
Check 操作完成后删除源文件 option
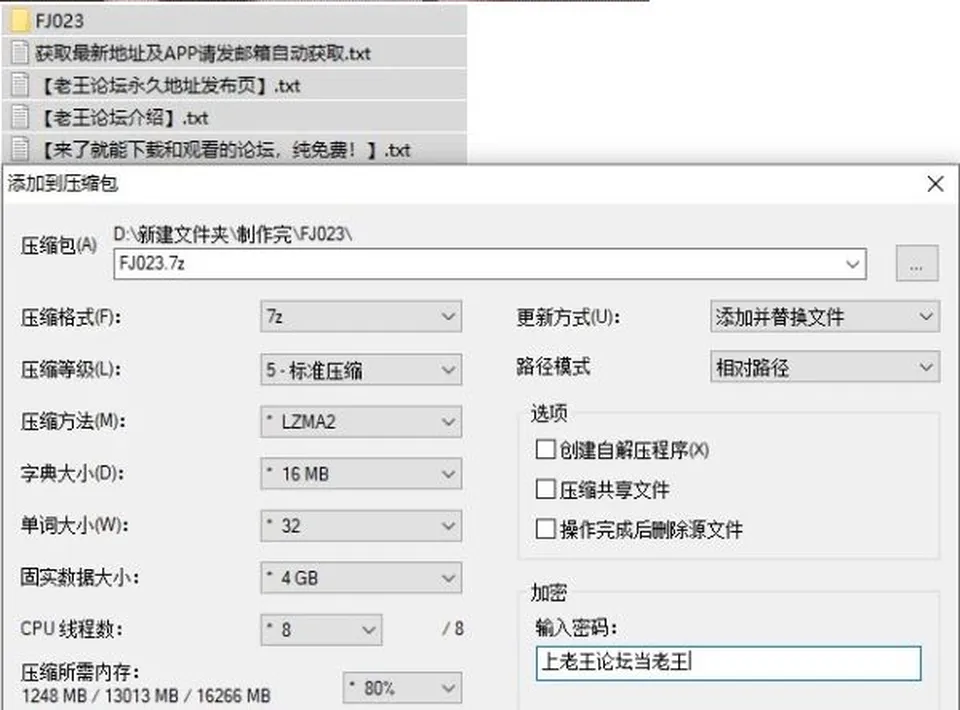(x=545, y=529)
